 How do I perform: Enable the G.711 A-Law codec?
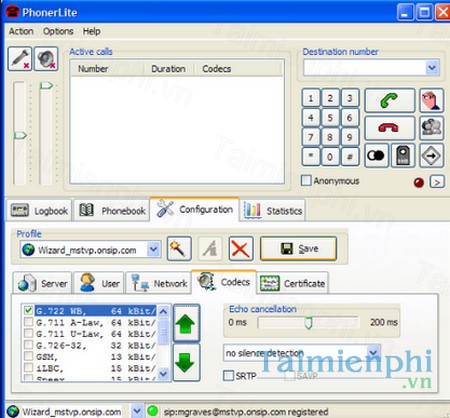pos(28,322)
